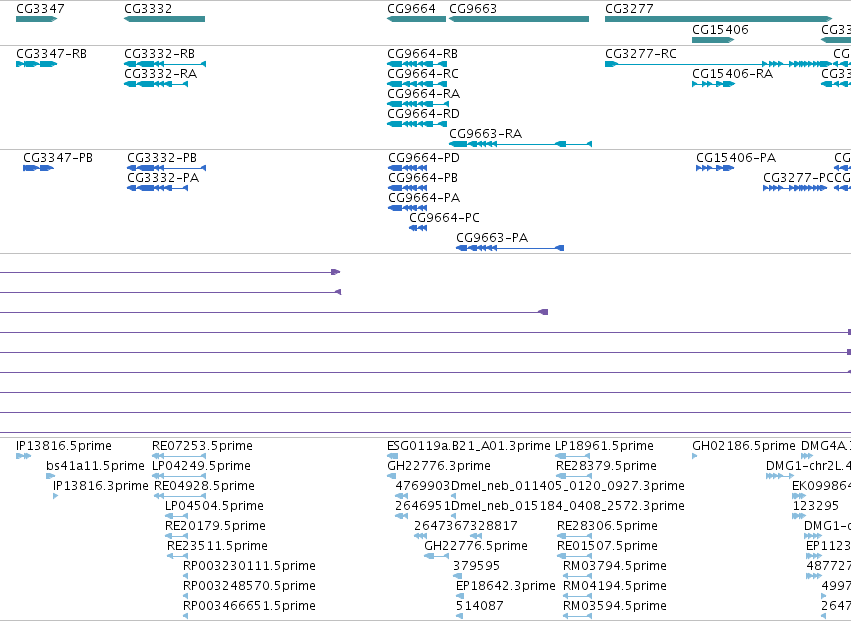Select the CG3277 gene label
Screen dimensions: 851x621
pos(629,9)
